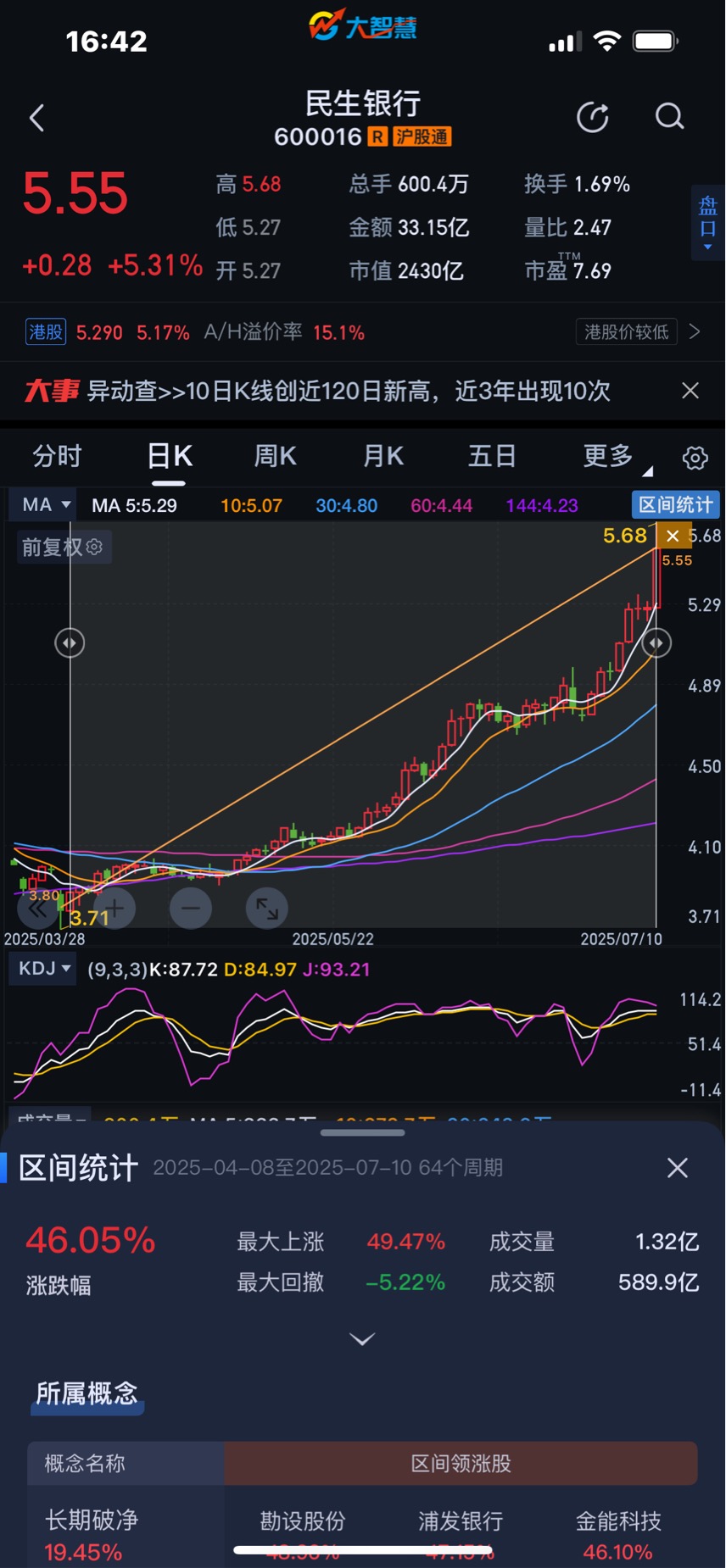Switch to the 周K tab
Image resolution: width=726 pixels, height=1568 pixels.
275,456
